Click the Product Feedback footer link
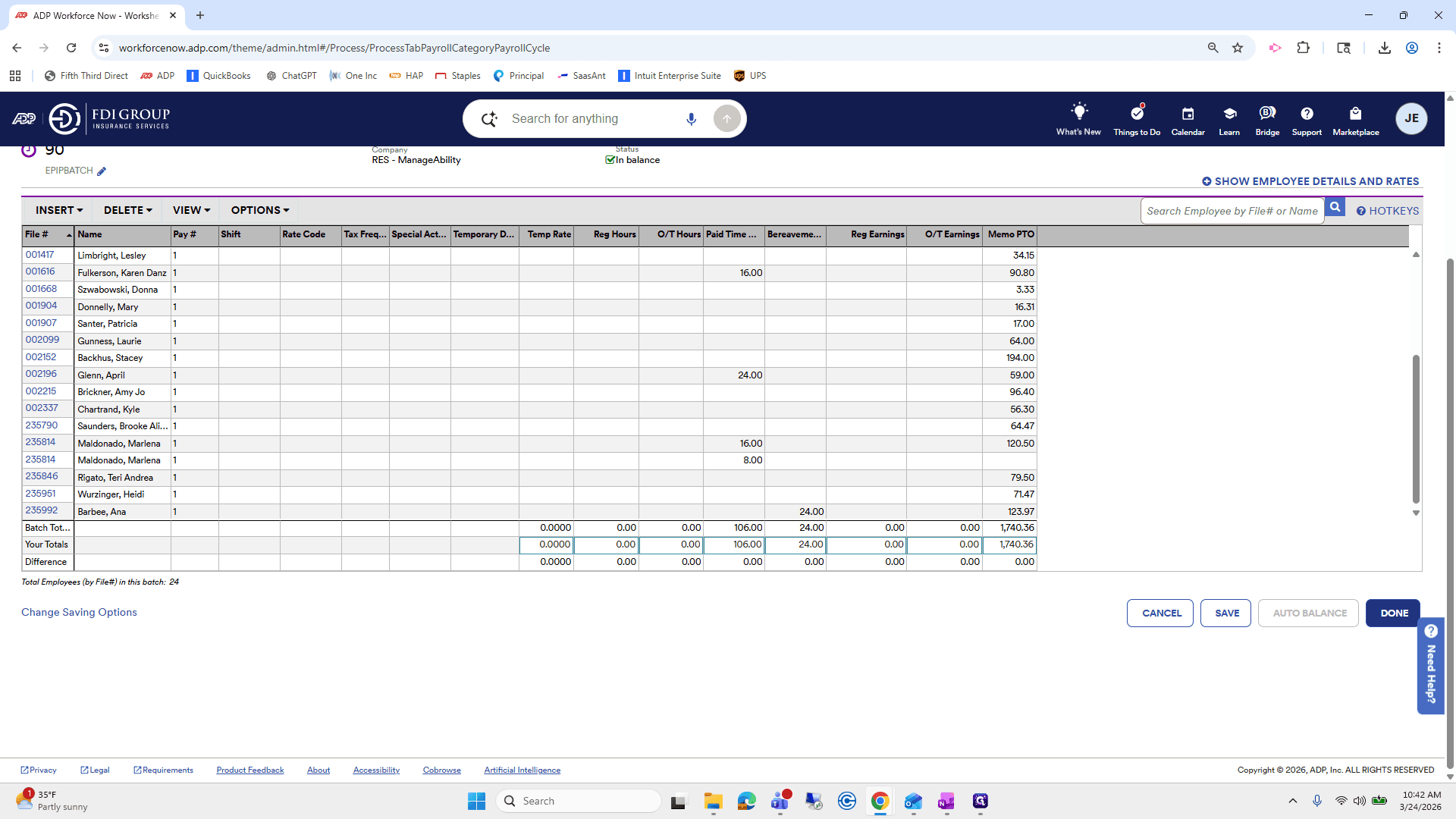This screenshot has height=819, width=1456. tap(249, 770)
